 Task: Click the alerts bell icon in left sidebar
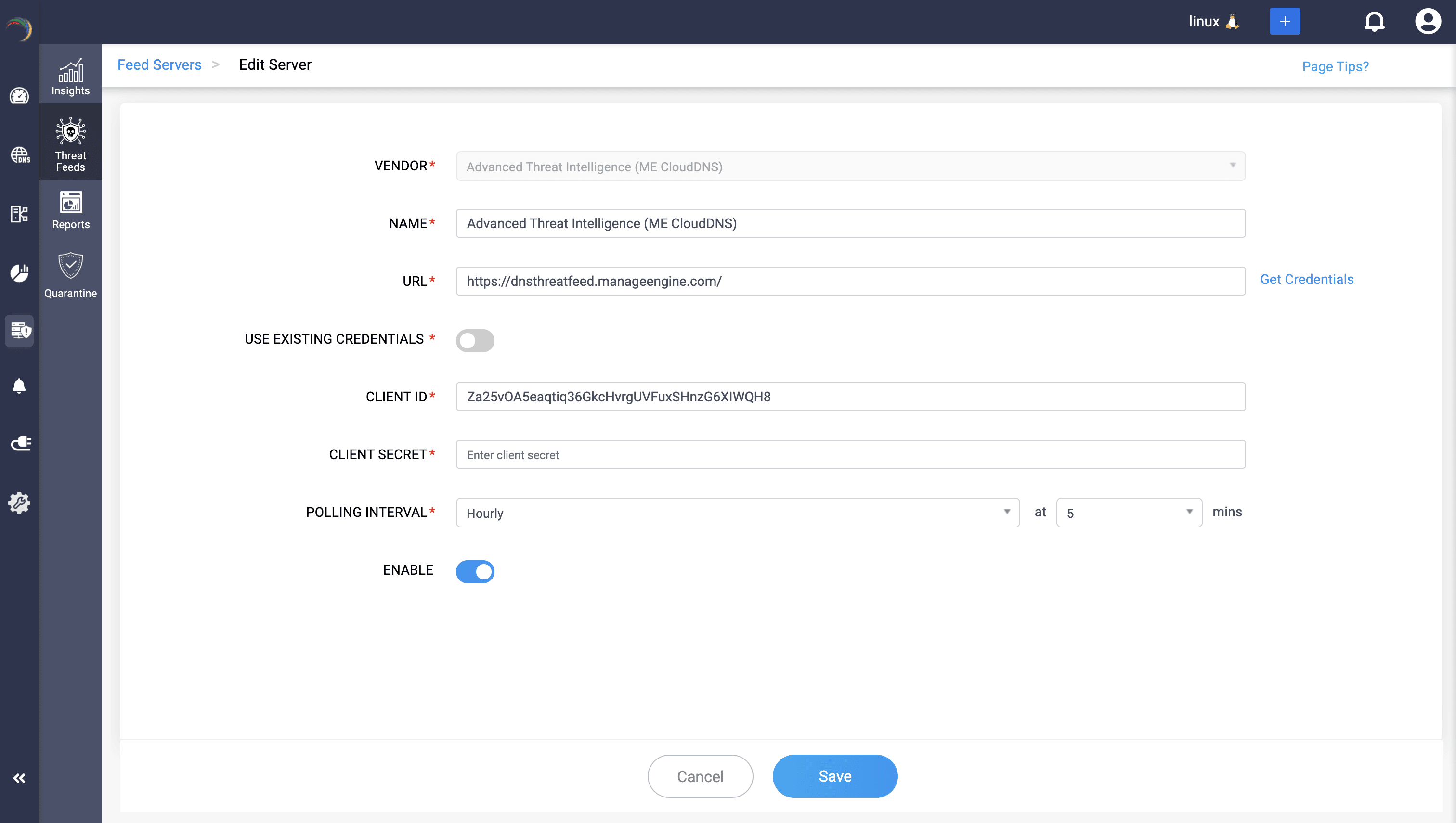pos(19,386)
